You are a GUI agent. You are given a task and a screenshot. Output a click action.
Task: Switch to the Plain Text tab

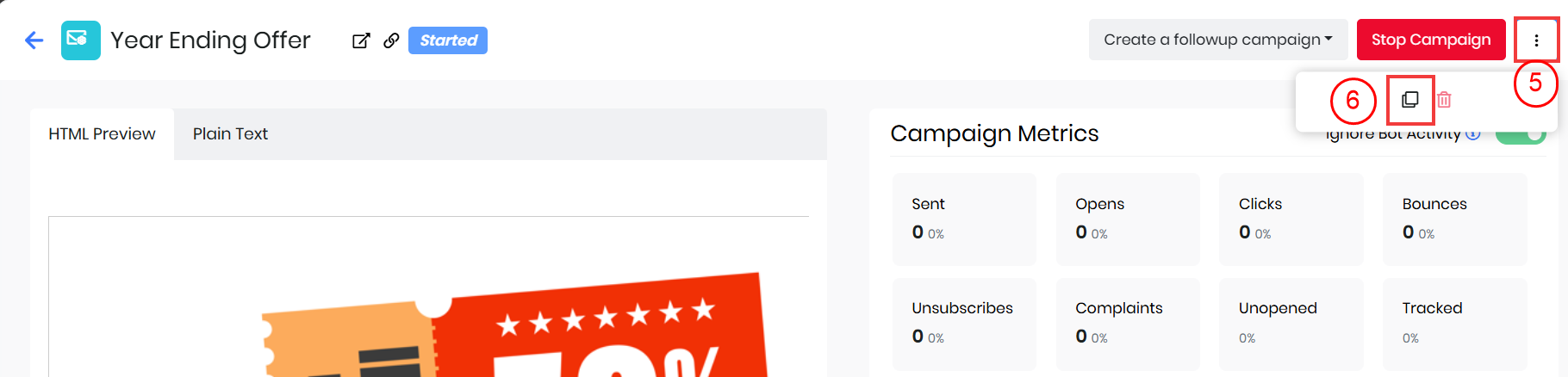230,134
